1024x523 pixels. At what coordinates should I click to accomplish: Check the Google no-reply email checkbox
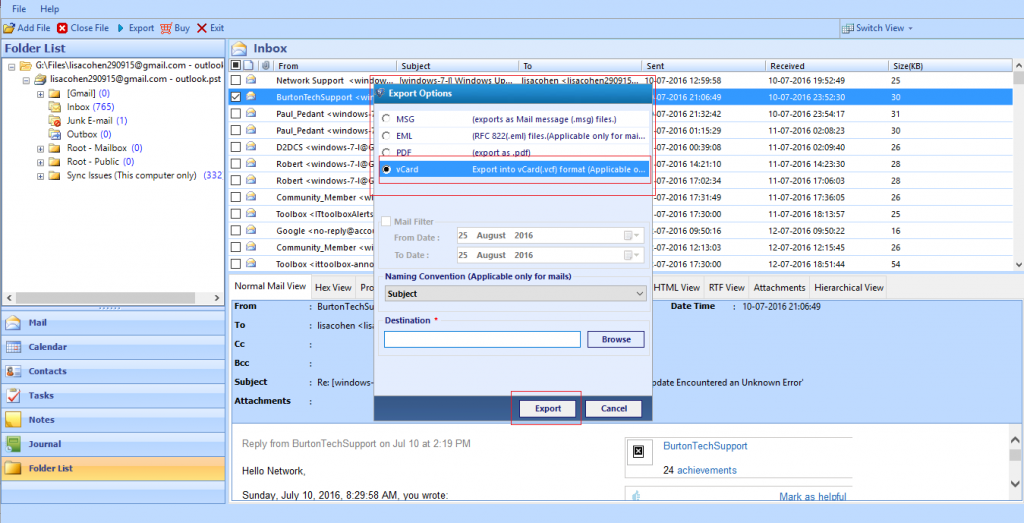point(236,230)
